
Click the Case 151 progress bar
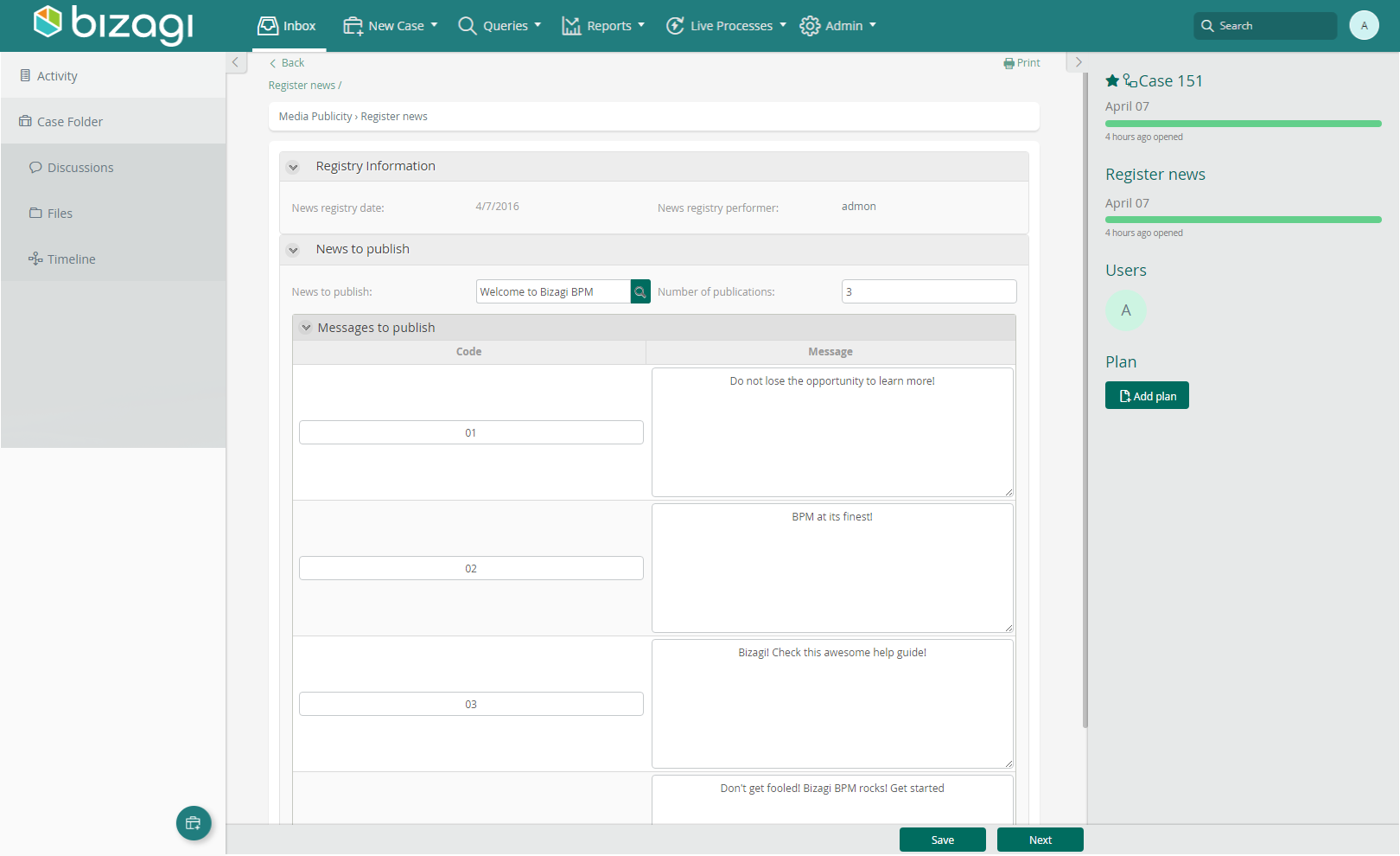1243,124
